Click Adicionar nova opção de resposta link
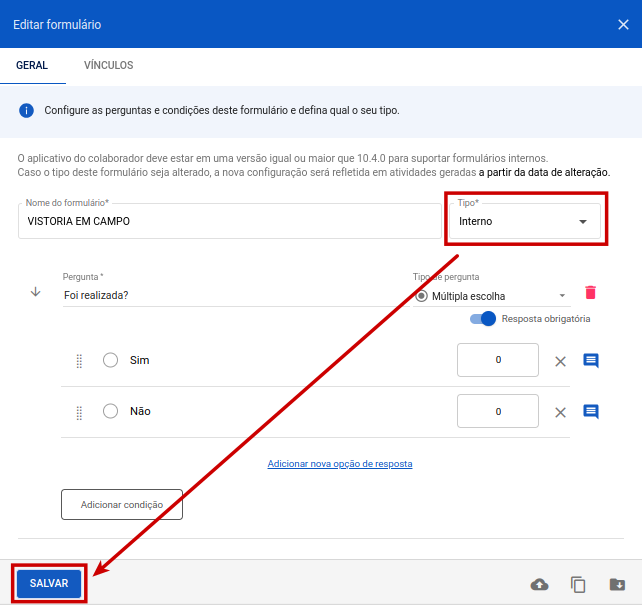 point(340,464)
